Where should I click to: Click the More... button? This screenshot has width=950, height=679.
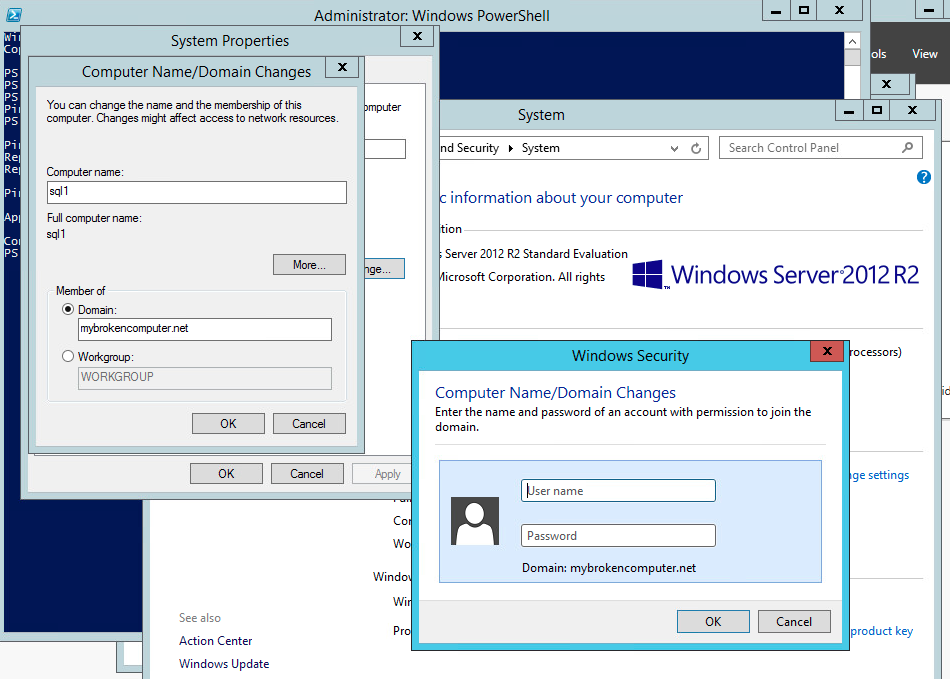309,265
